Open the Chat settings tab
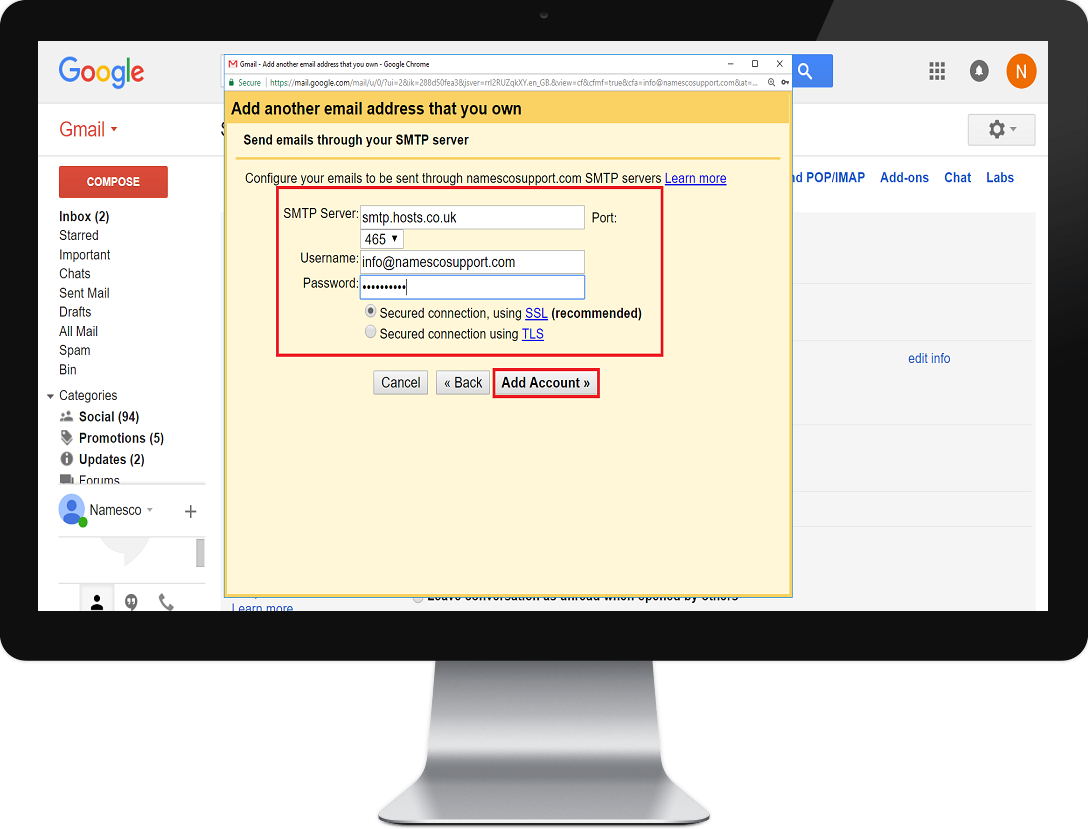1088x829 pixels. coord(957,178)
